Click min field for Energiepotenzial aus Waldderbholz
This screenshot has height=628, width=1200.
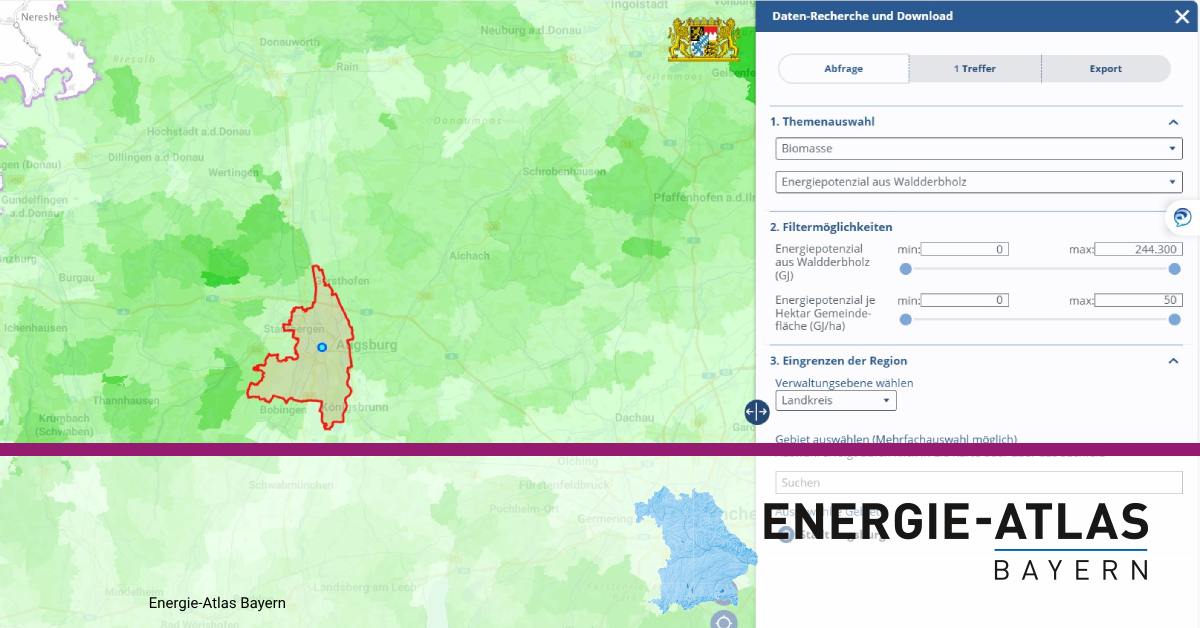[x=965, y=249]
